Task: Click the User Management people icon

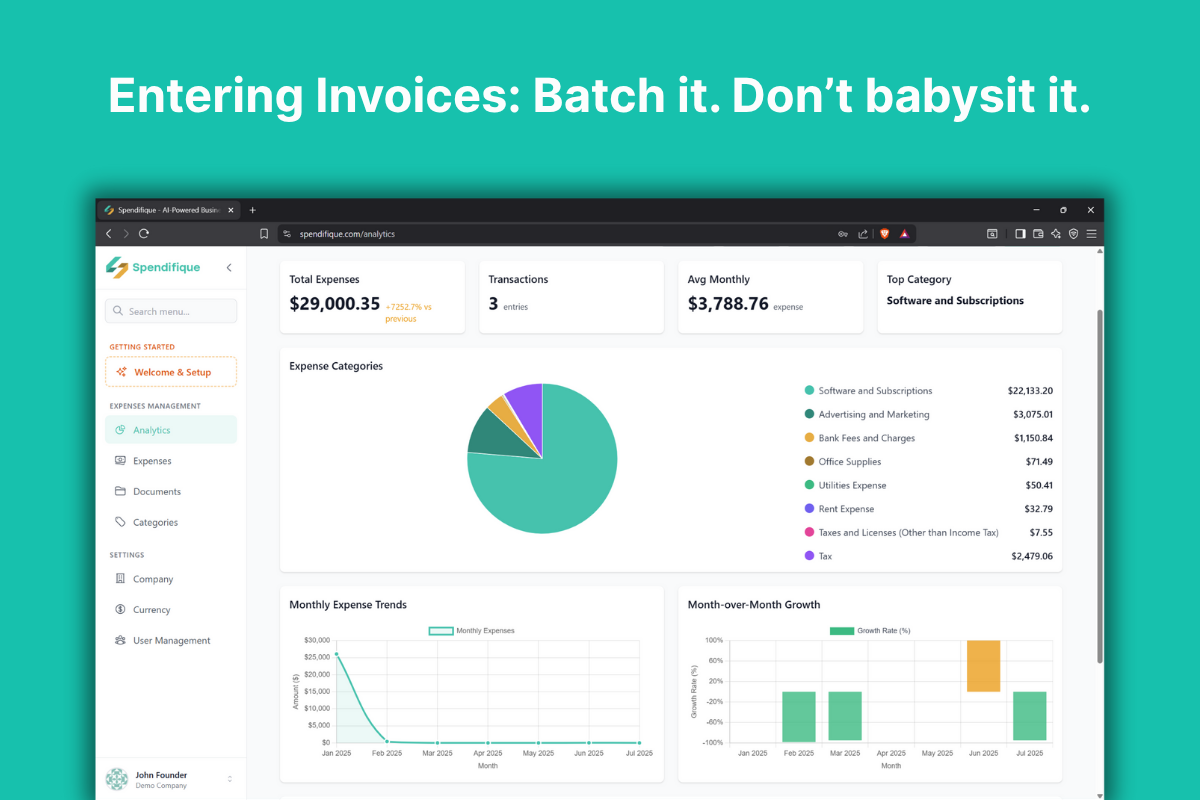Action: (120, 640)
